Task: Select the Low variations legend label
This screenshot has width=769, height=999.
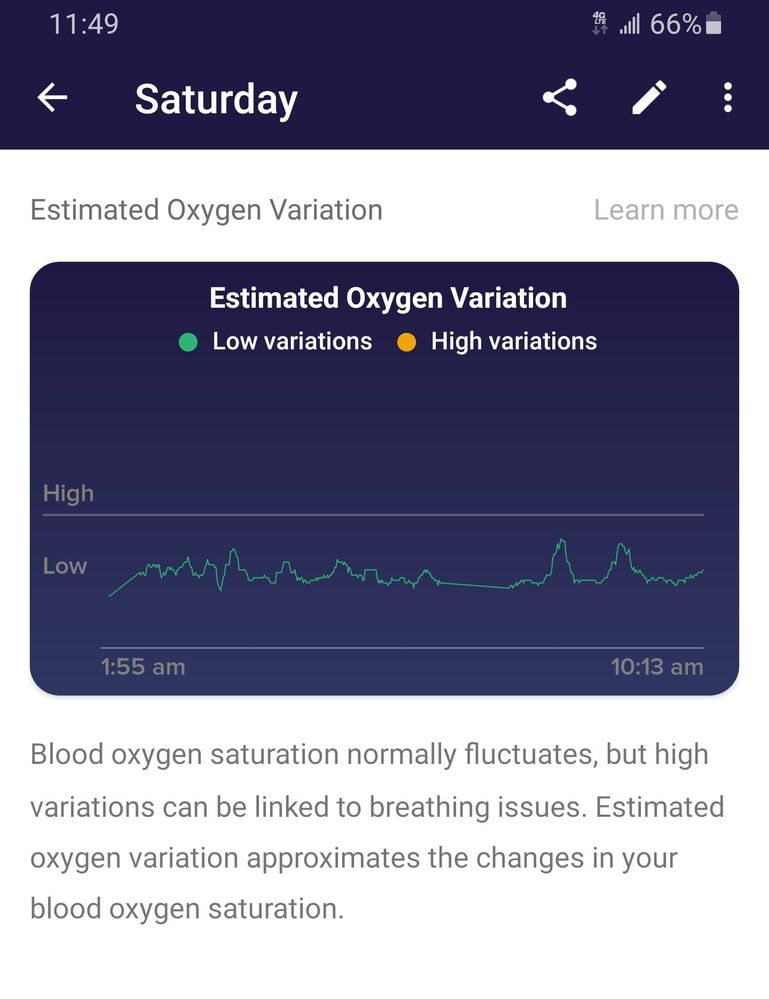Action: coord(292,341)
